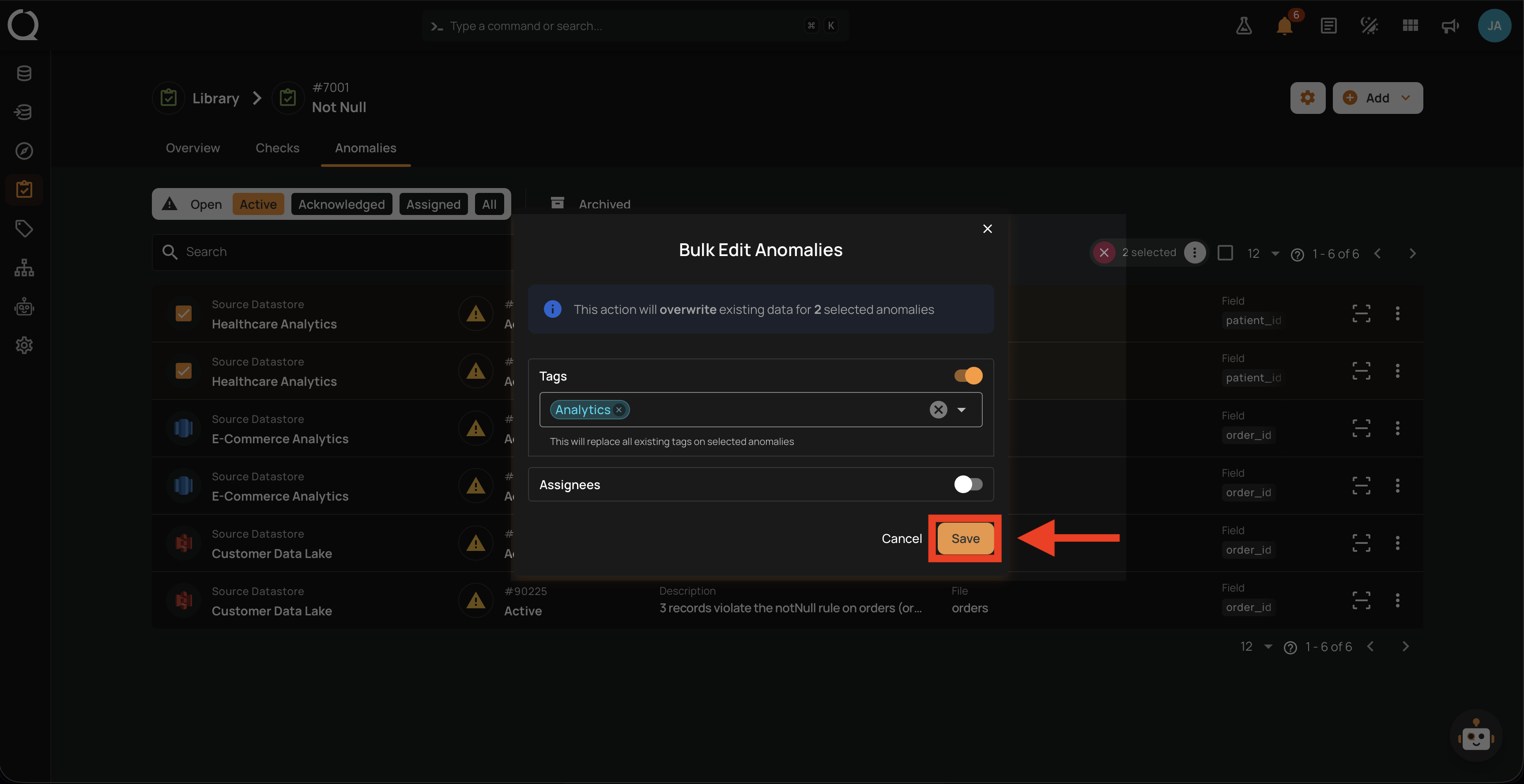Open the Datastores sidebar icon
The image size is (1524, 784).
click(24, 73)
